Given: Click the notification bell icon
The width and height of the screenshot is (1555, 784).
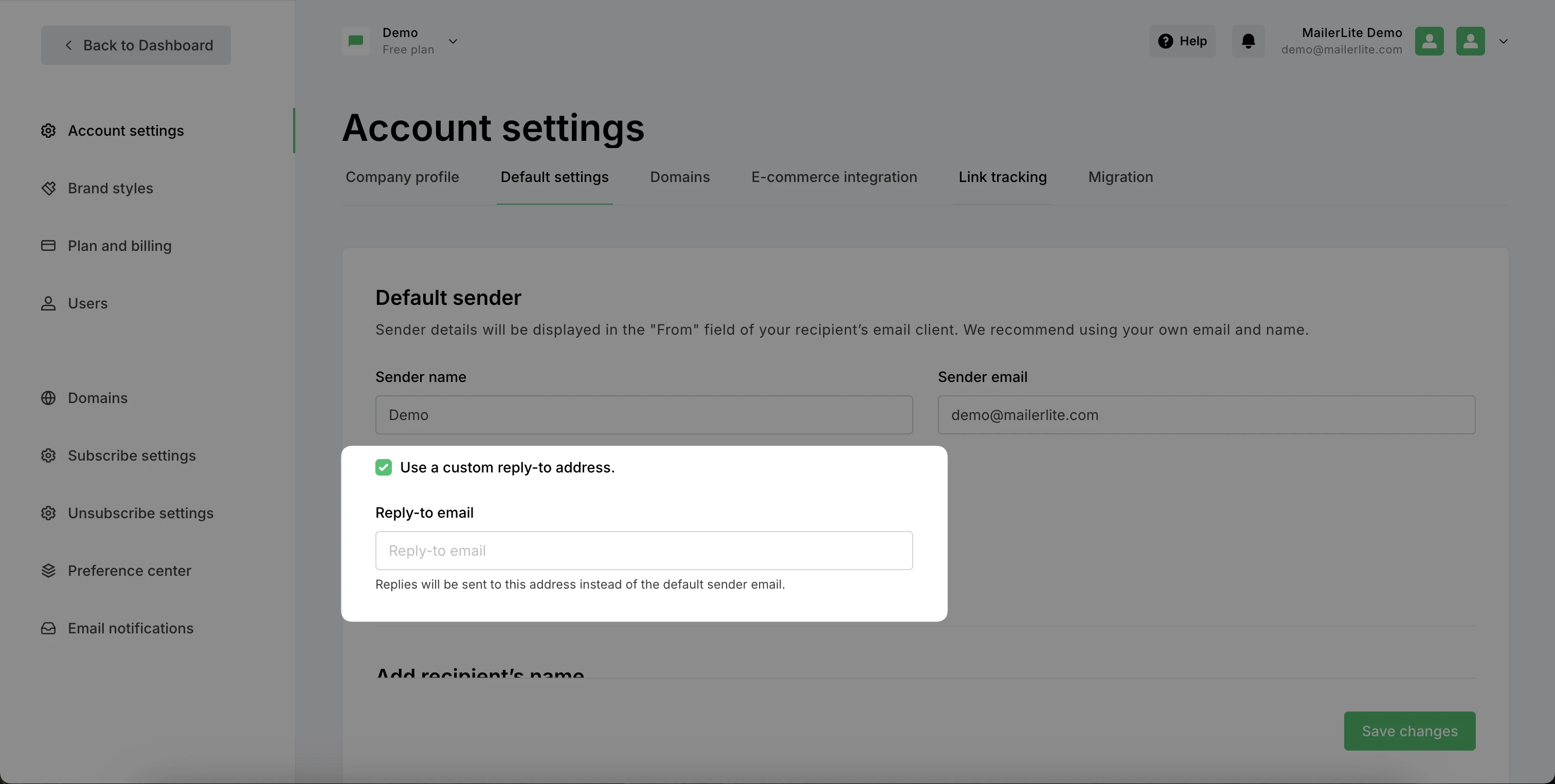Looking at the screenshot, I should pyautogui.click(x=1249, y=41).
